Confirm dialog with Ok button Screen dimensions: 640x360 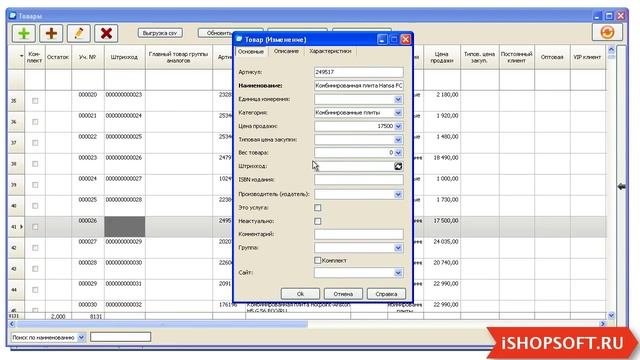(300, 294)
